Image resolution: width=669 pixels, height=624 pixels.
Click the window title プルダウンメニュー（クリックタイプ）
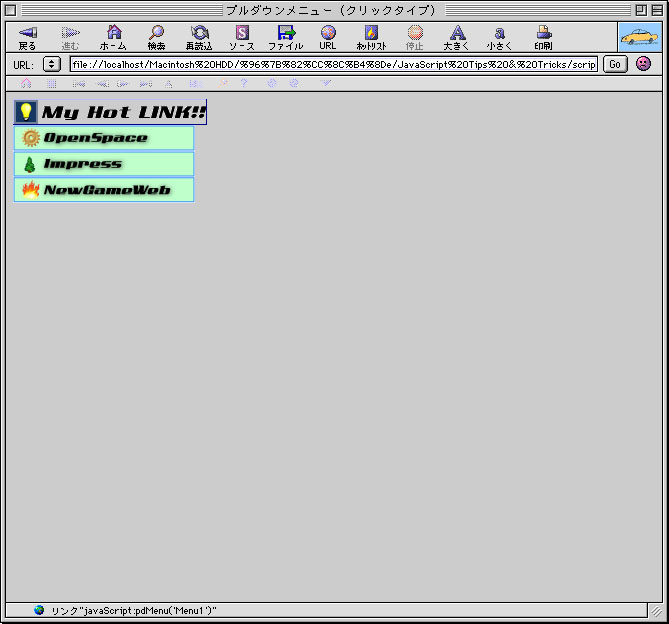click(331, 10)
